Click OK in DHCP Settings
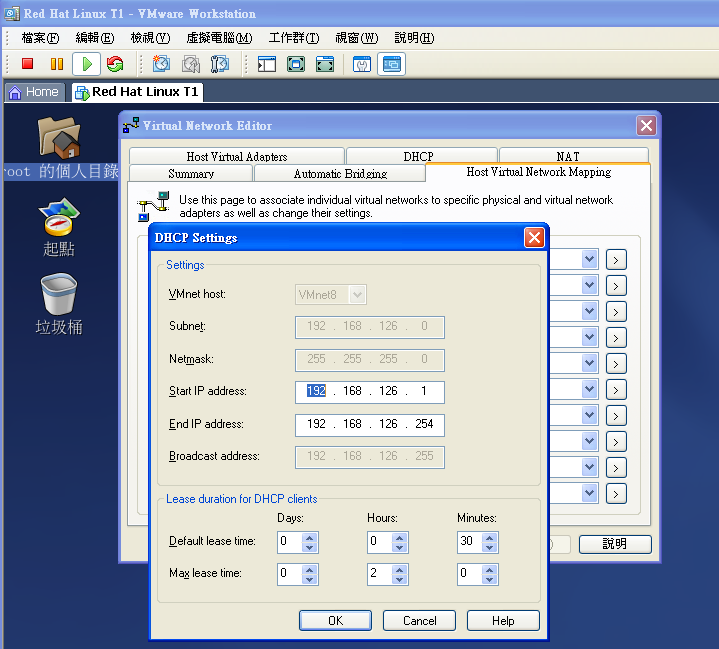The width and height of the screenshot is (719, 649). tap(335, 621)
